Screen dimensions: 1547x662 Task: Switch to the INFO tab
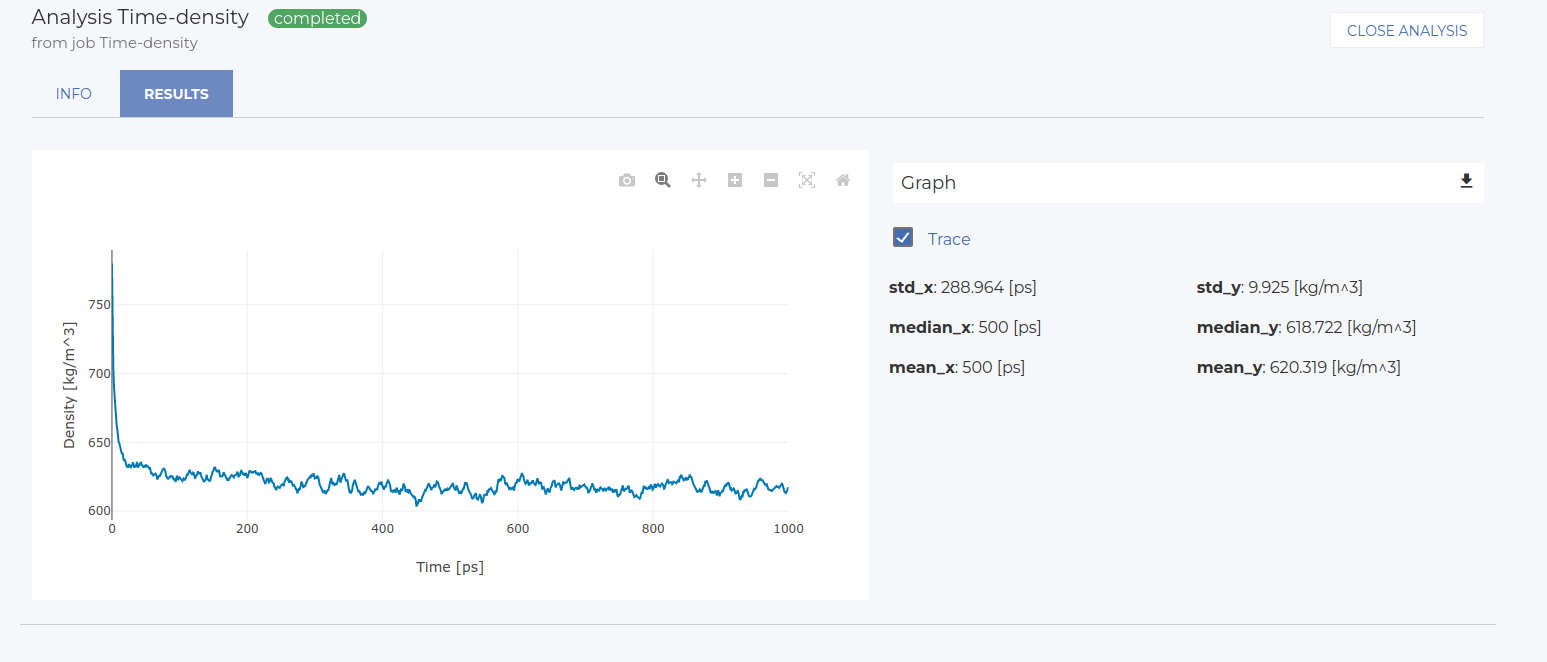click(x=74, y=94)
